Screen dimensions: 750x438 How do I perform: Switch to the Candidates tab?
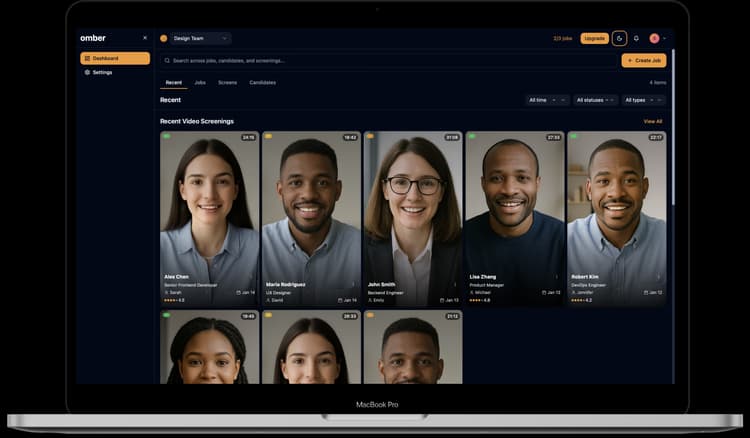[262, 82]
